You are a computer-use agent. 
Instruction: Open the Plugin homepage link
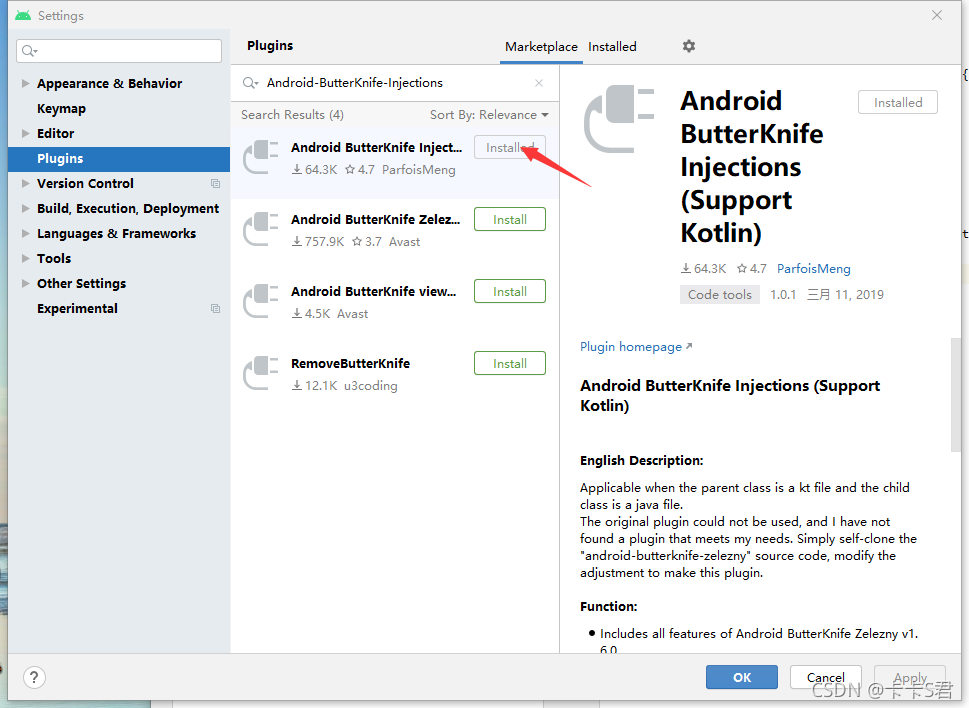click(636, 347)
